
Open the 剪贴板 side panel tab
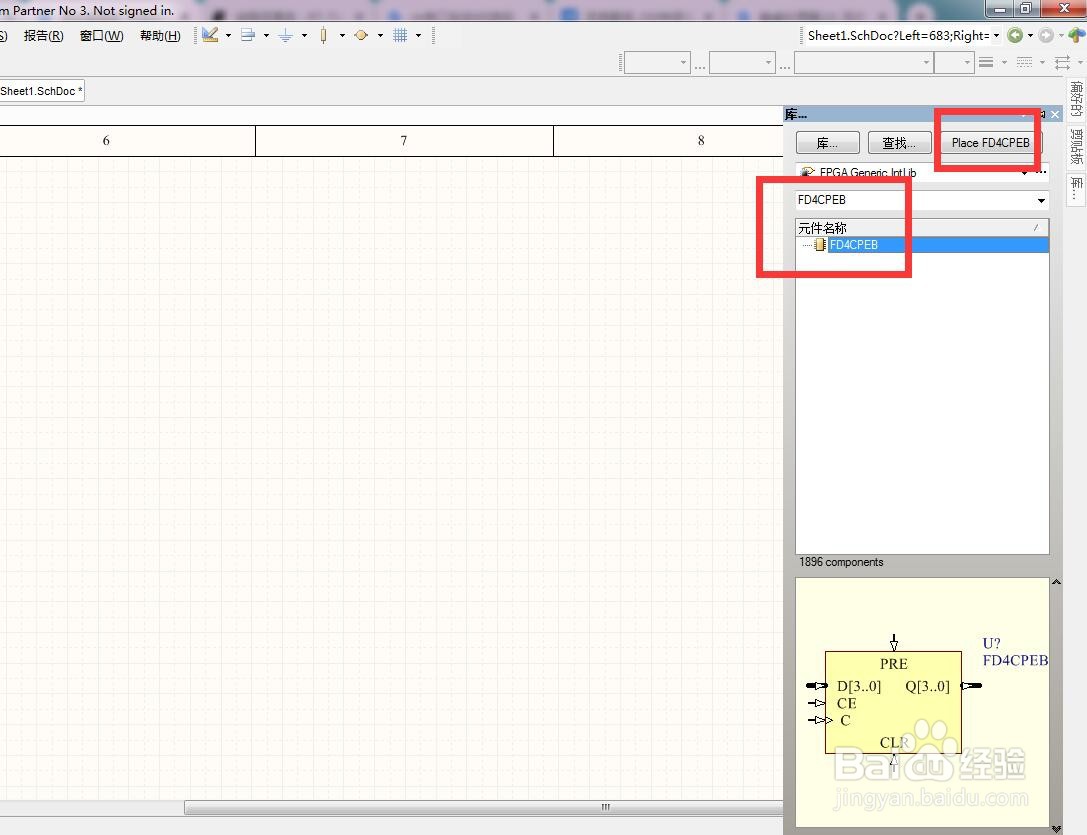(1077, 146)
